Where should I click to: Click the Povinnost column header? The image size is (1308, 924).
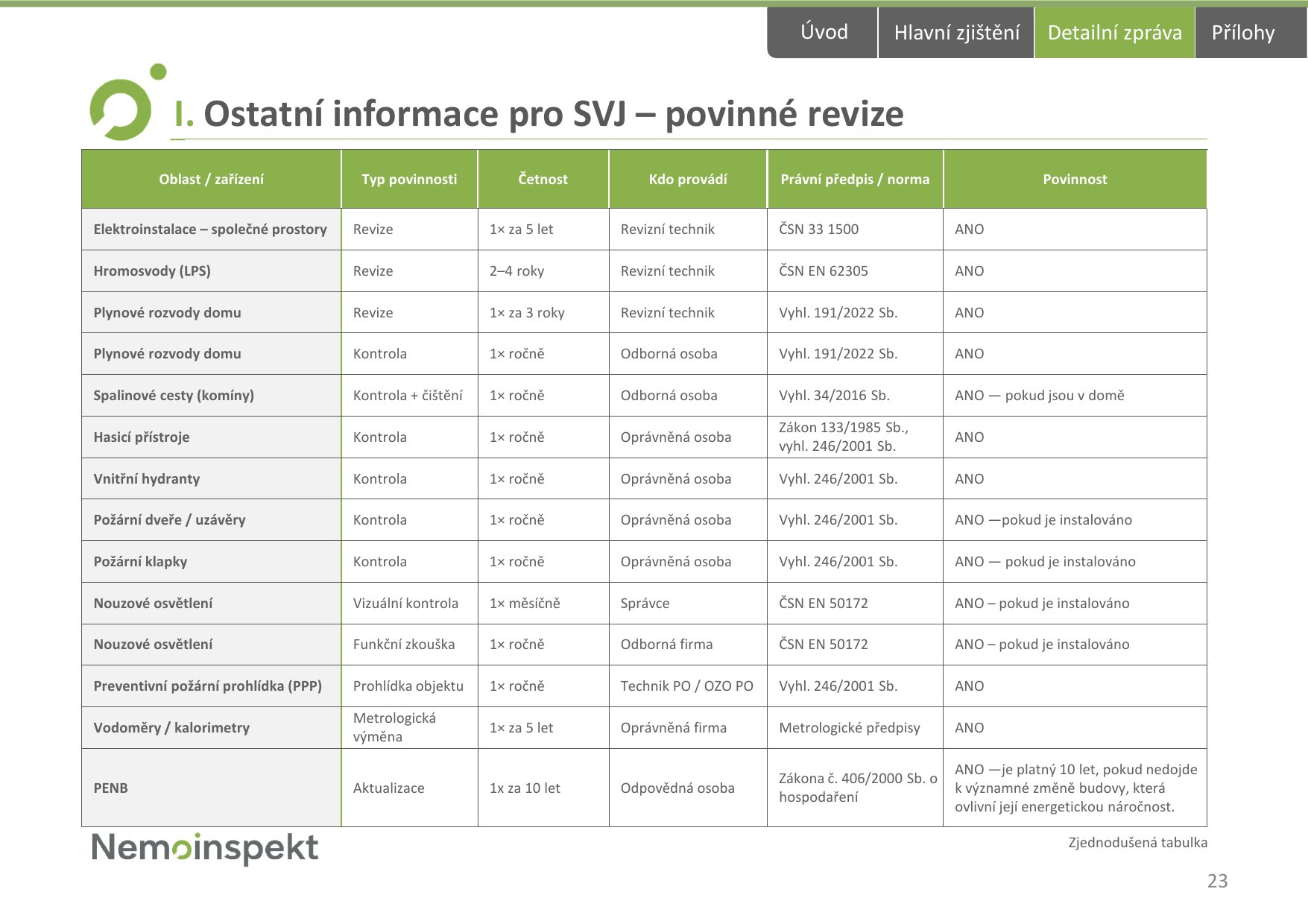pyautogui.click(x=1075, y=179)
